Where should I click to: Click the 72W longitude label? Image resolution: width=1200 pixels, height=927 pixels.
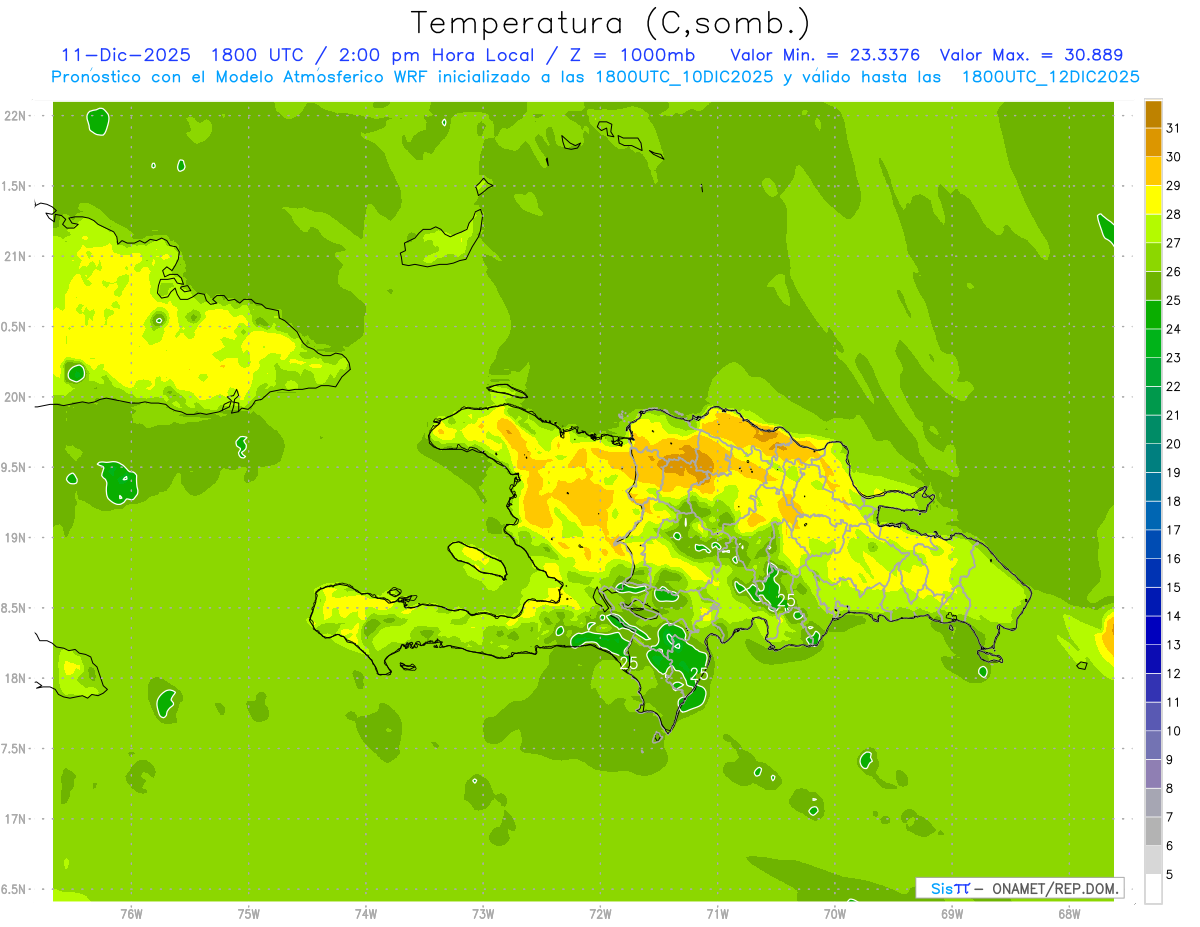(x=600, y=913)
